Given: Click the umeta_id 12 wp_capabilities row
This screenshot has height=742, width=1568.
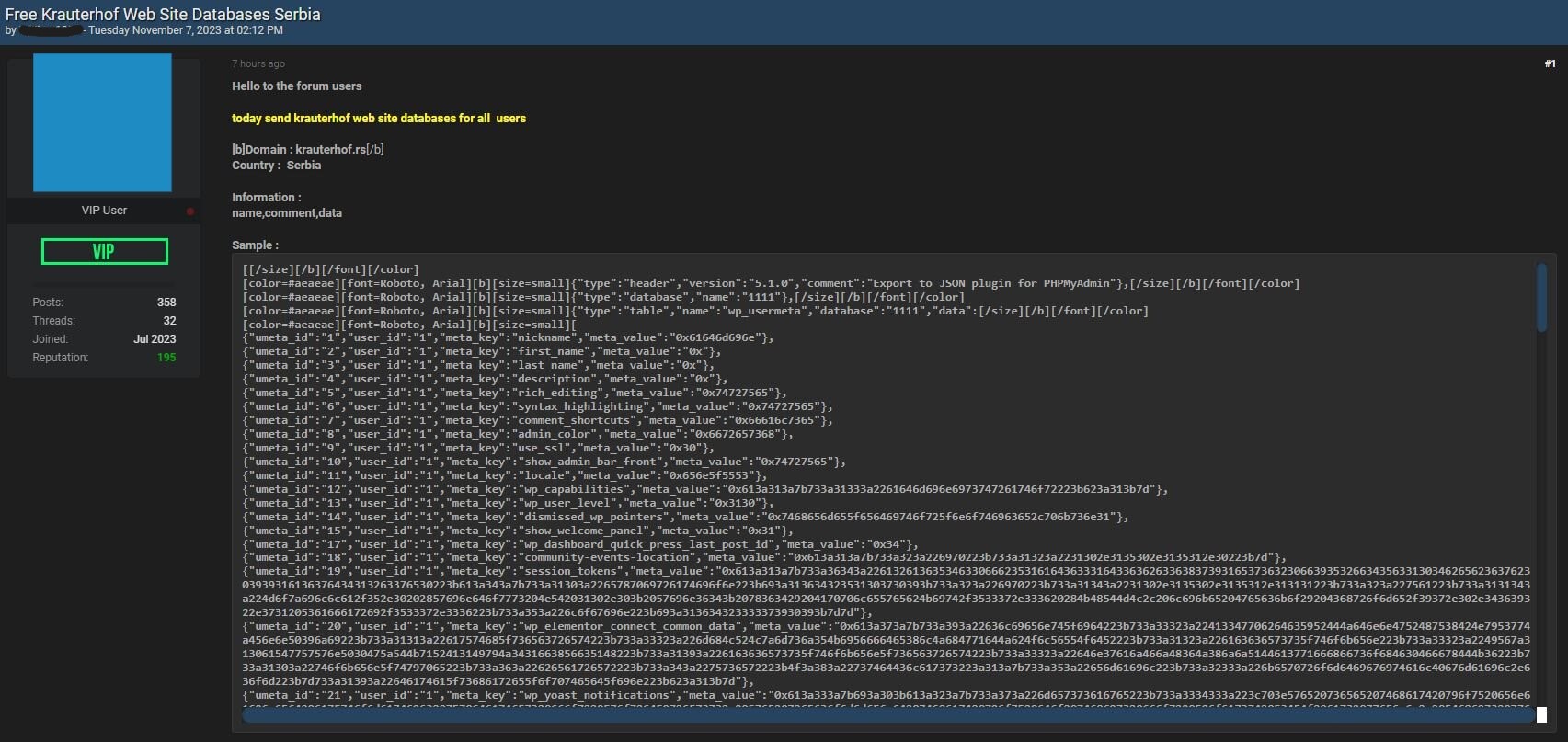Looking at the screenshot, I should tap(705, 489).
